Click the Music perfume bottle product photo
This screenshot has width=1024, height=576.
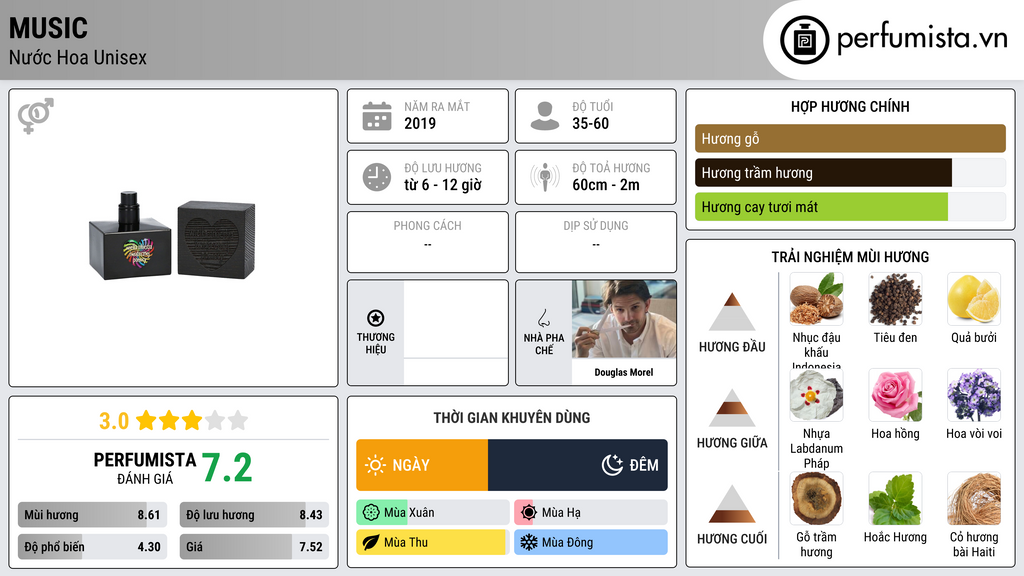[x=172, y=236]
